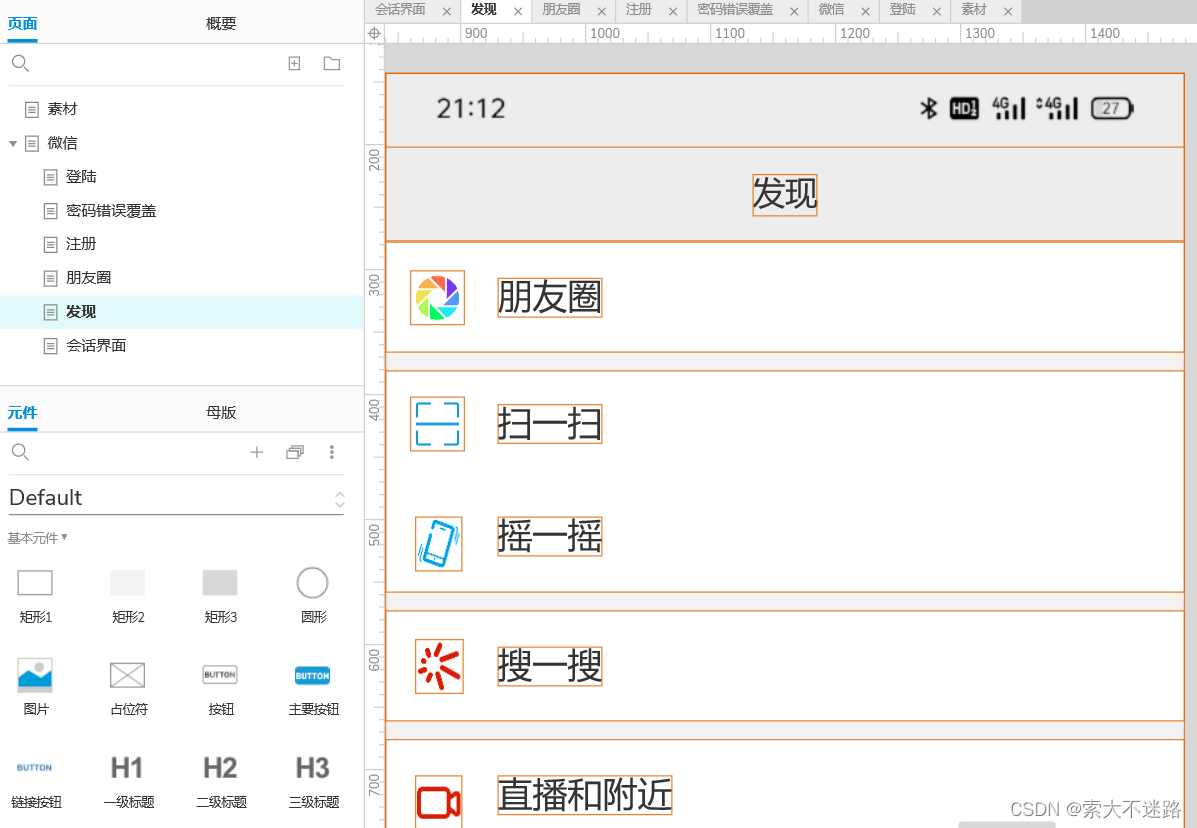1197x828 pixels.
Task: Select the 朋友圈 label on canvas
Action: click(550, 298)
